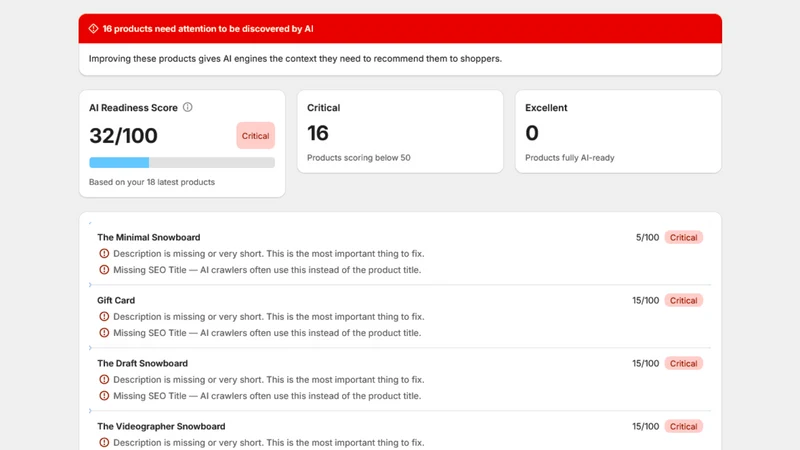The width and height of the screenshot is (800, 450).
Task: Click 'Products scoring below 50' text
Action: (359, 158)
